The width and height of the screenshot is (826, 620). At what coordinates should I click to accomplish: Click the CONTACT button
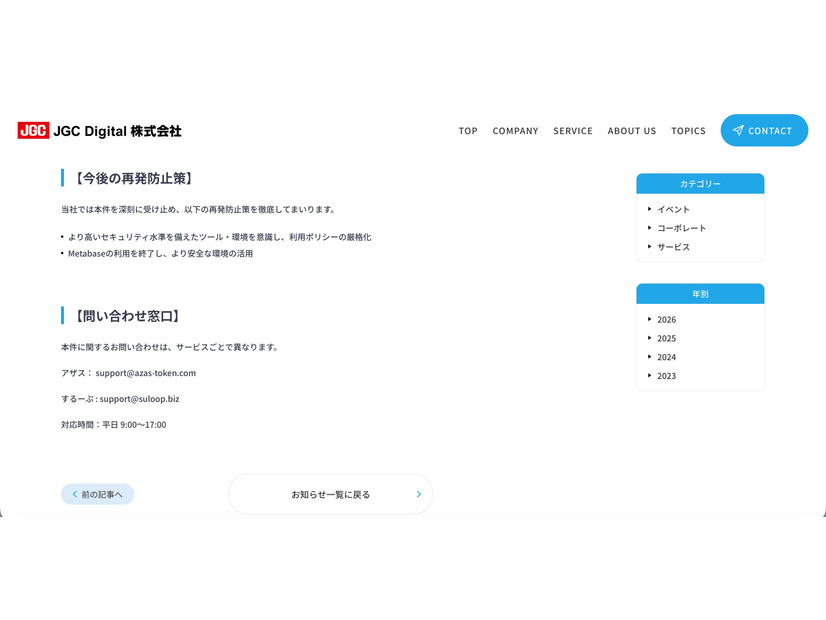coord(764,130)
